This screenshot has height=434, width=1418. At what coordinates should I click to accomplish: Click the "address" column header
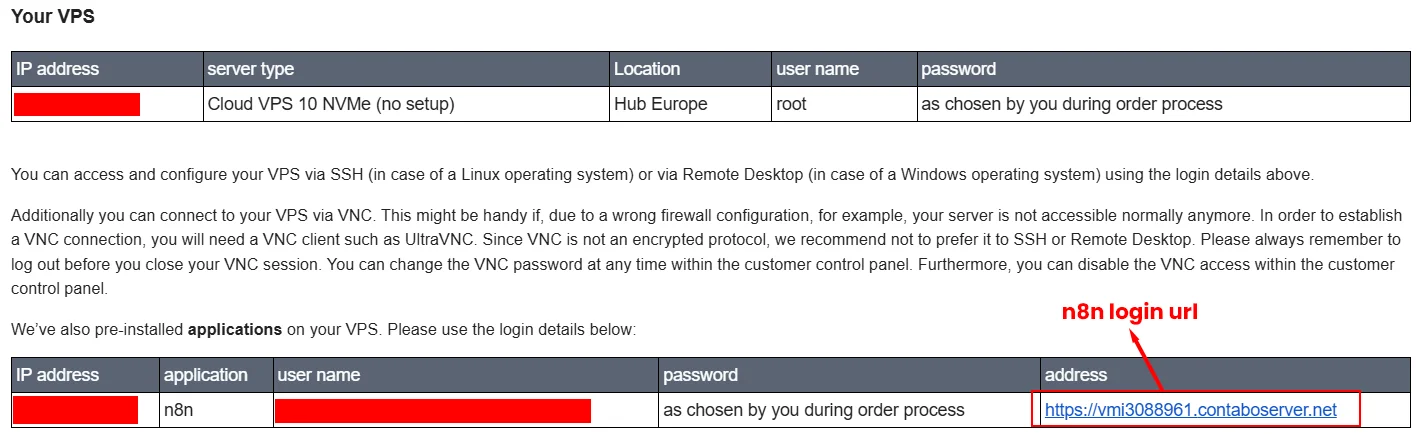coord(1075,375)
